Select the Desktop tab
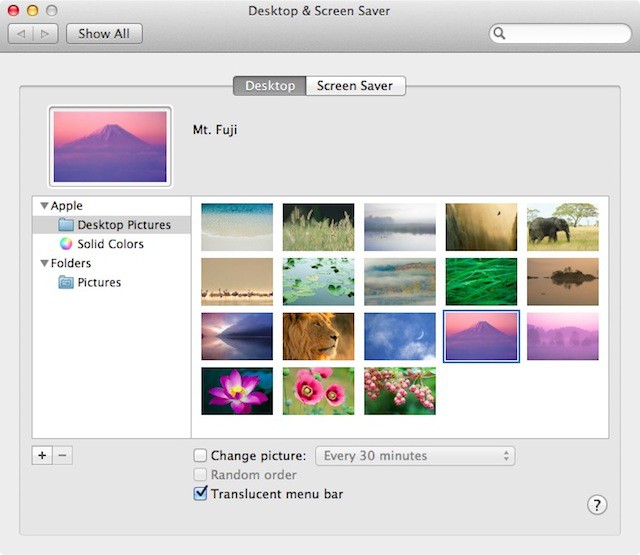640x555 pixels. 270,86
